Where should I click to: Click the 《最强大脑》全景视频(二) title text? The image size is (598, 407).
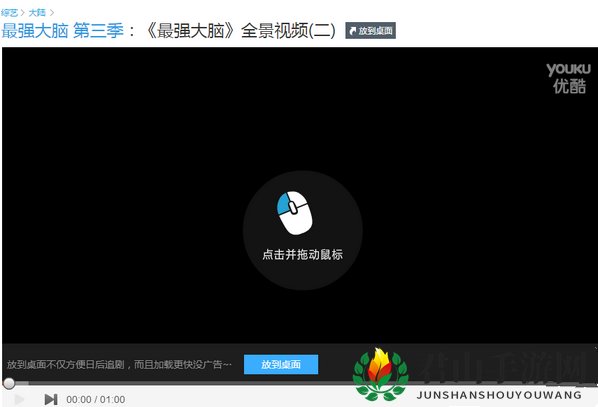pyautogui.click(x=240, y=31)
